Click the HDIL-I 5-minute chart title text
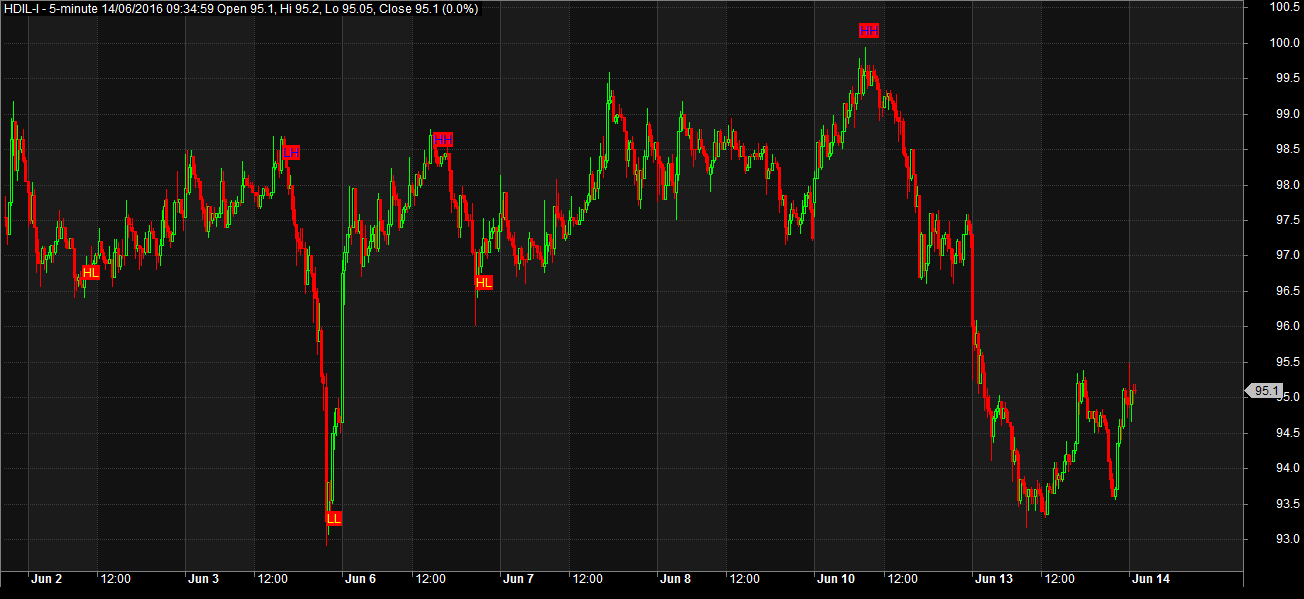The image size is (1304, 599). click(240, 8)
